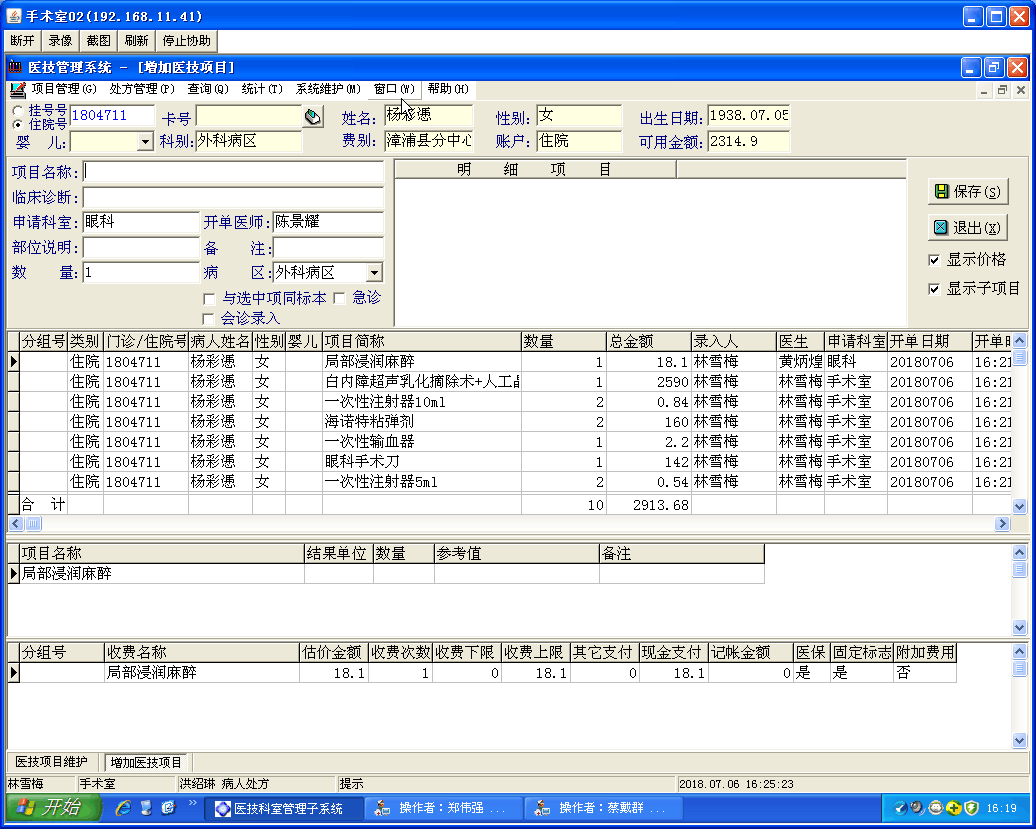Toggle the 显示子项目 checkbox
This screenshot has width=1036, height=829.
tap(934, 289)
